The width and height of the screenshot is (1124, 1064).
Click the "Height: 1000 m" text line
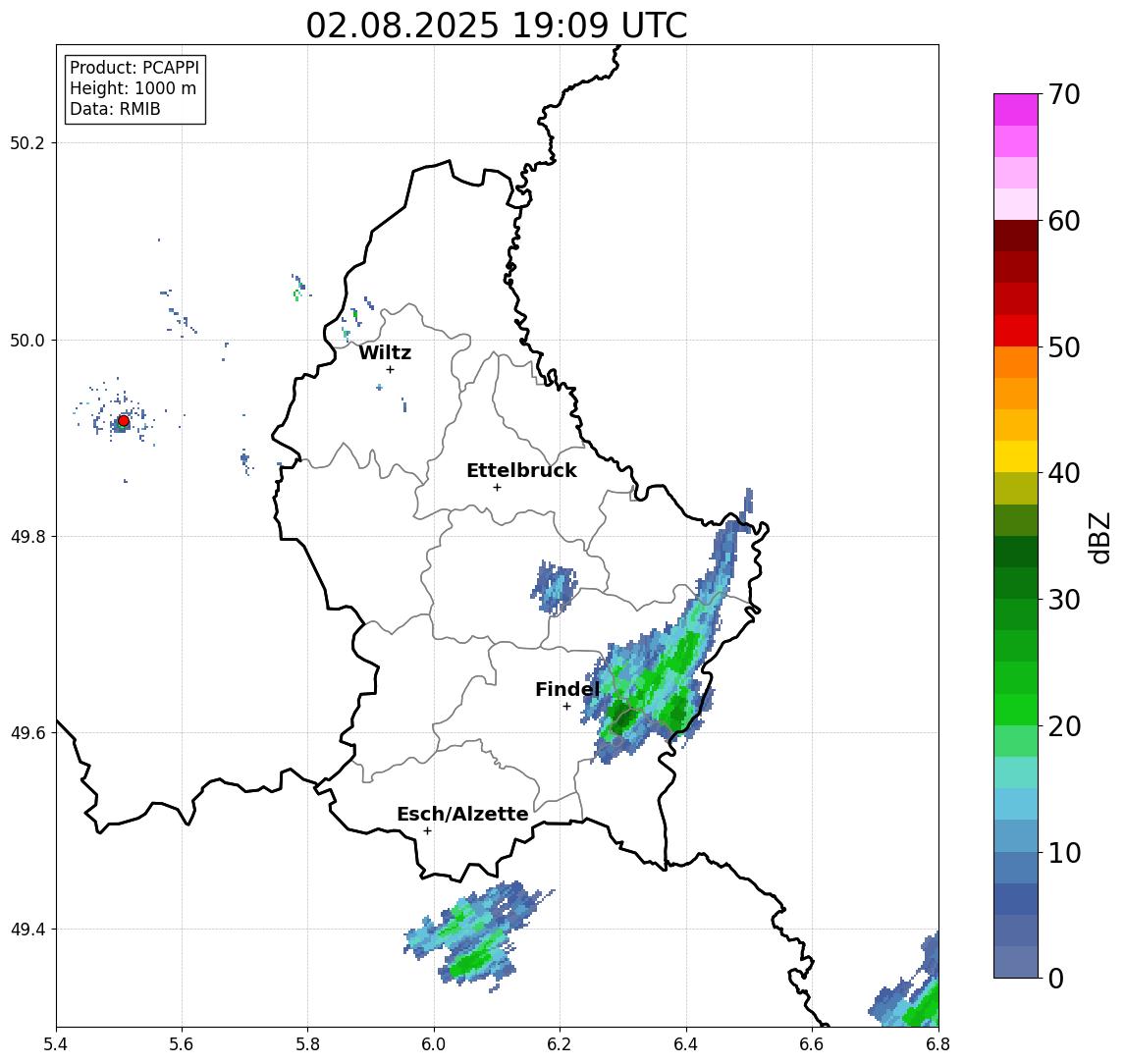click(x=133, y=88)
